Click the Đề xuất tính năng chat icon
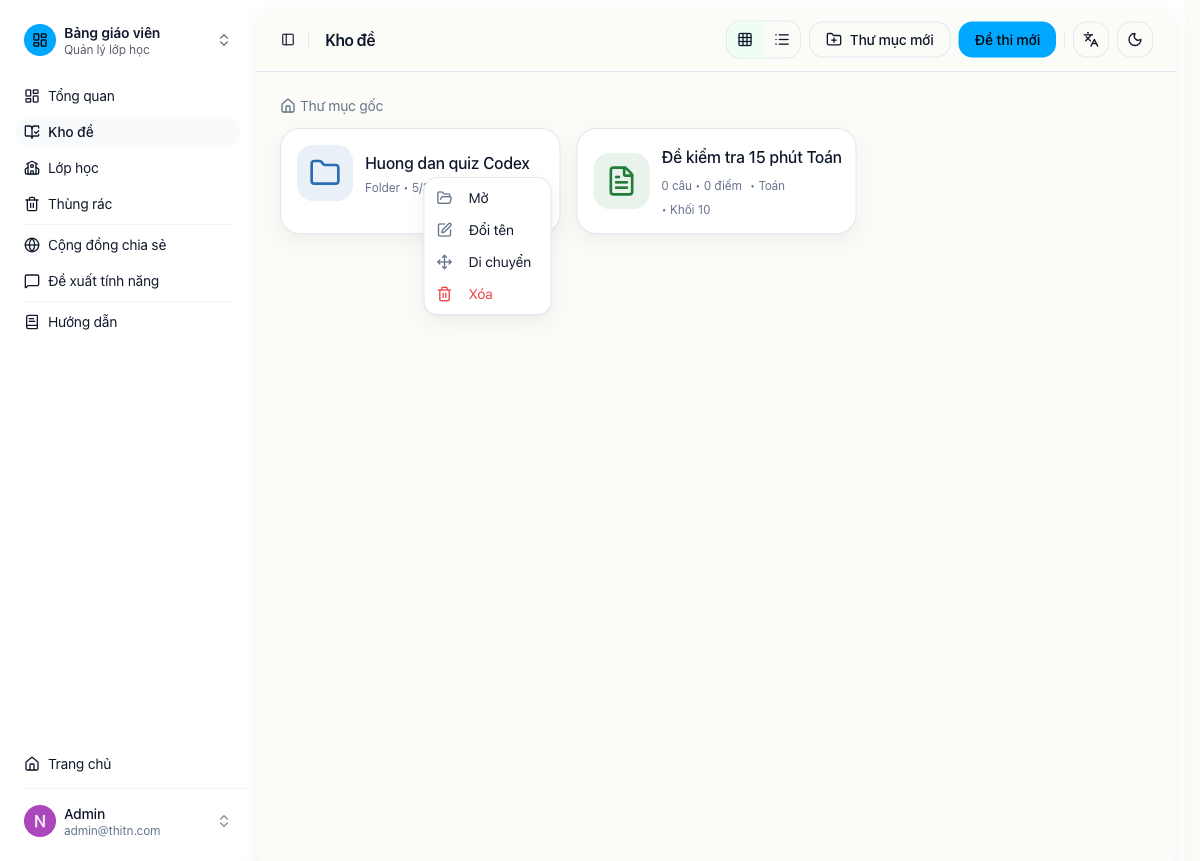Viewport: 1200px width, 861px height. click(32, 281)
